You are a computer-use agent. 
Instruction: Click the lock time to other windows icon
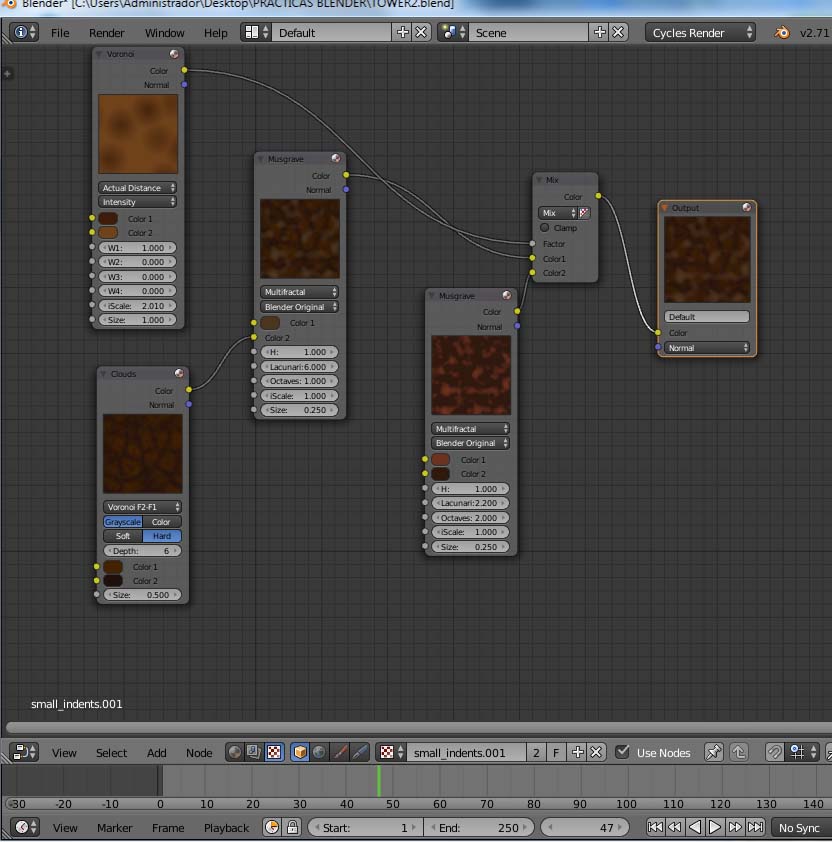tap(292, 827)
